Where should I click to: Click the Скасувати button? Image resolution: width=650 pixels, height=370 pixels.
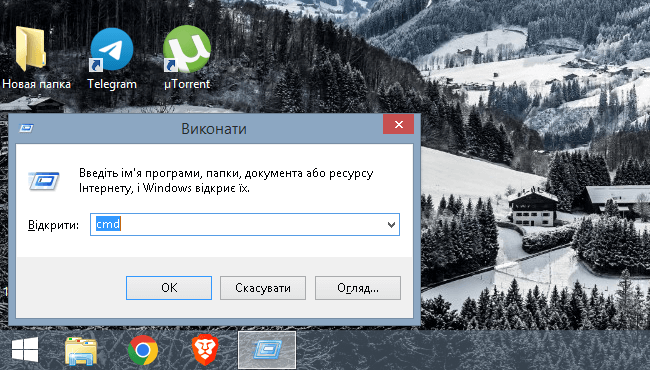[x=263, y=288]
